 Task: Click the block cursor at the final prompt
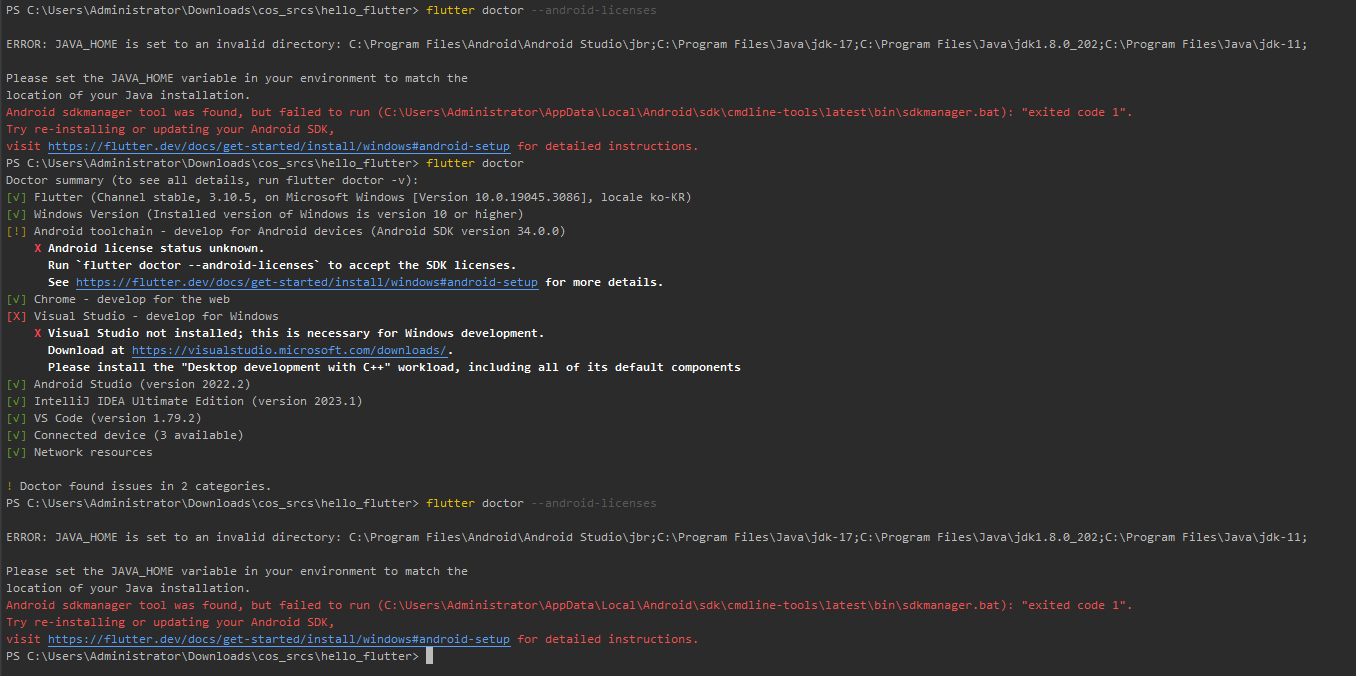(429, 656)
